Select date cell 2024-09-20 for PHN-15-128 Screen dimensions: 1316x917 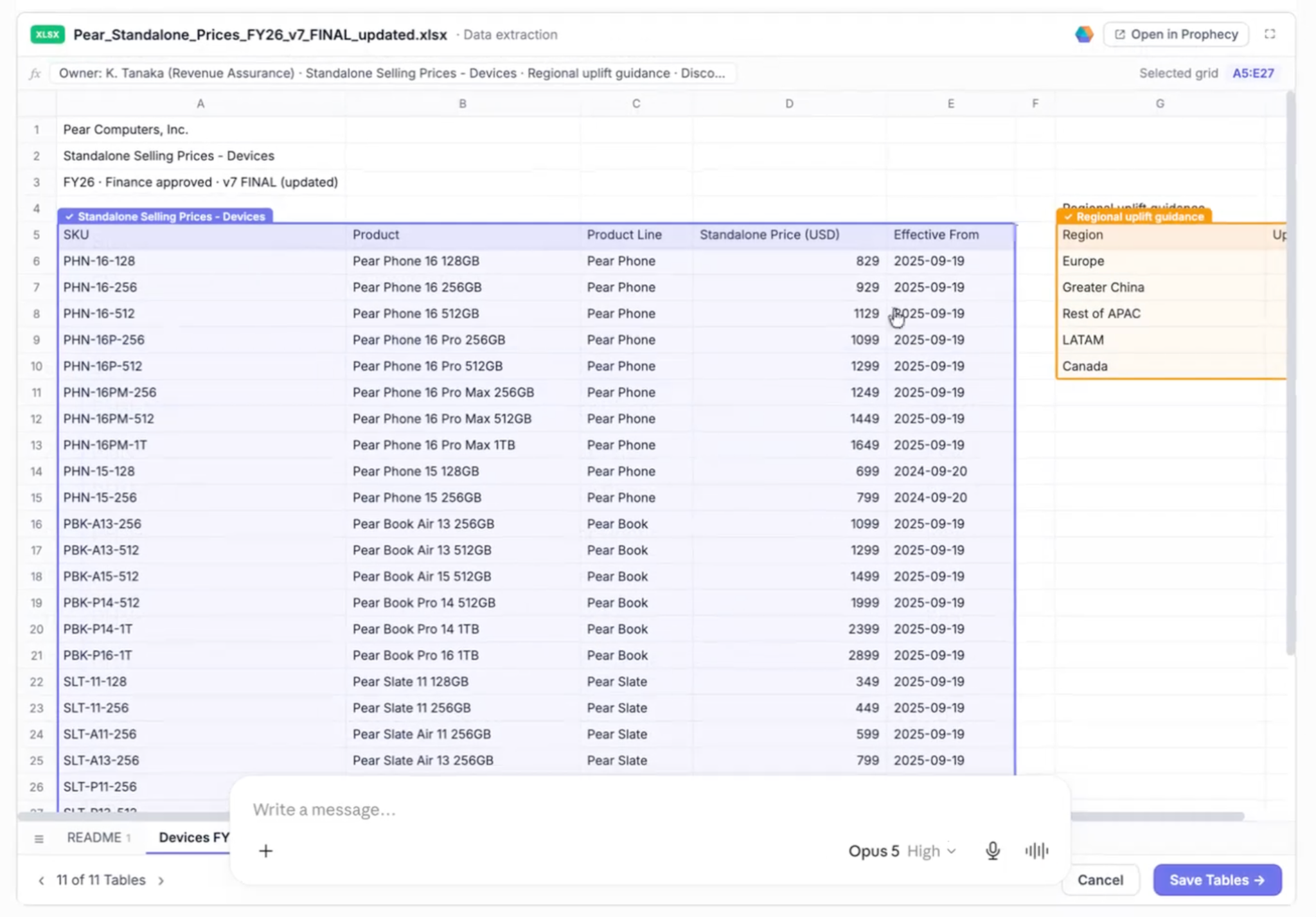coord(951,472)
